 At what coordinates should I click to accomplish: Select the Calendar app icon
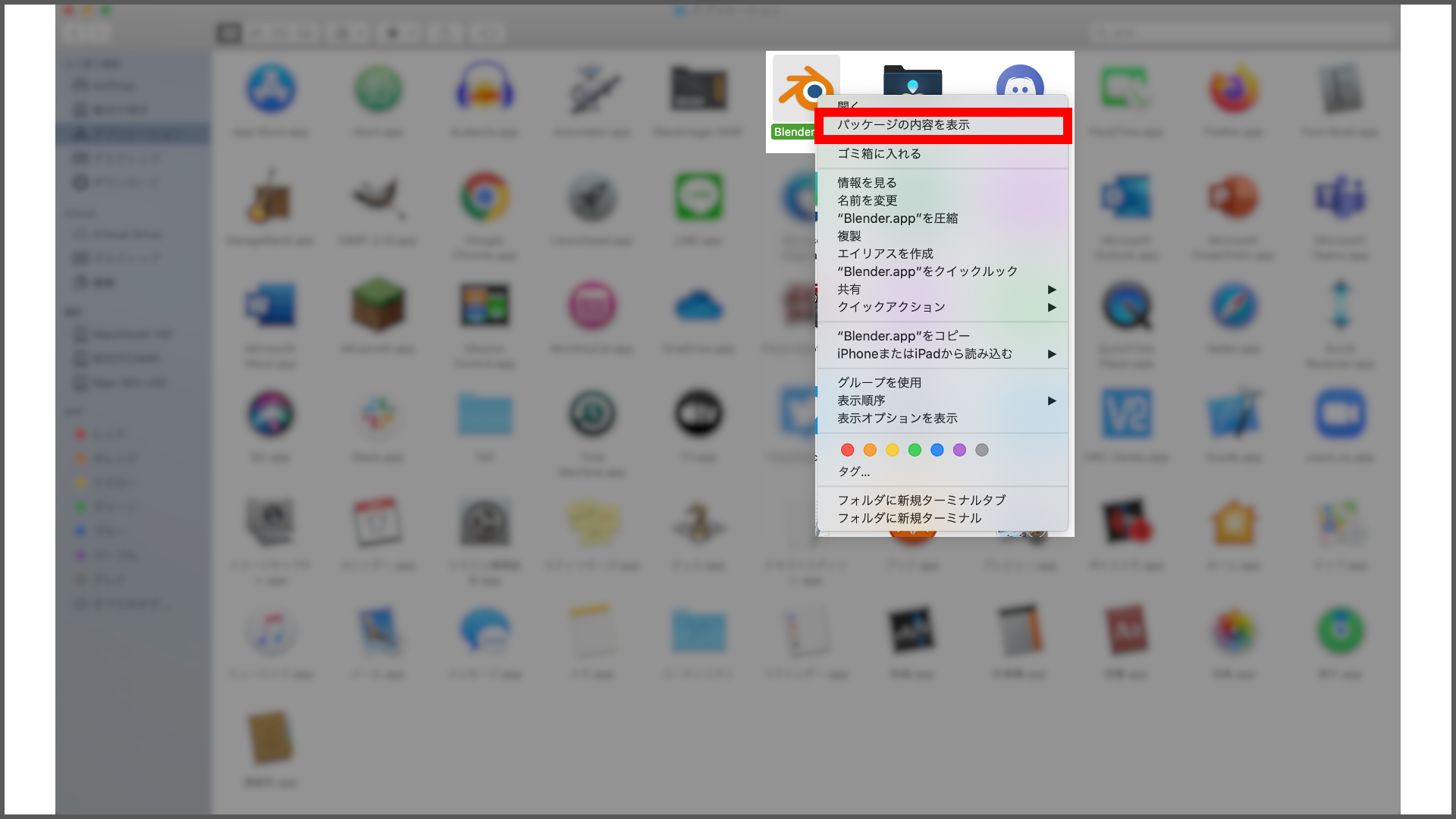pos(378,522)
